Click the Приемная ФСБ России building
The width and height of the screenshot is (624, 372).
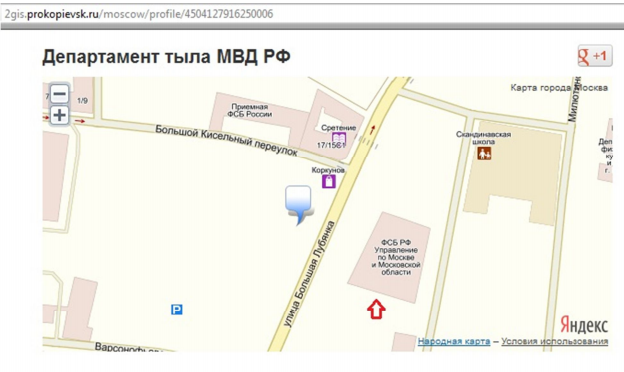click(x=250, y=111)
